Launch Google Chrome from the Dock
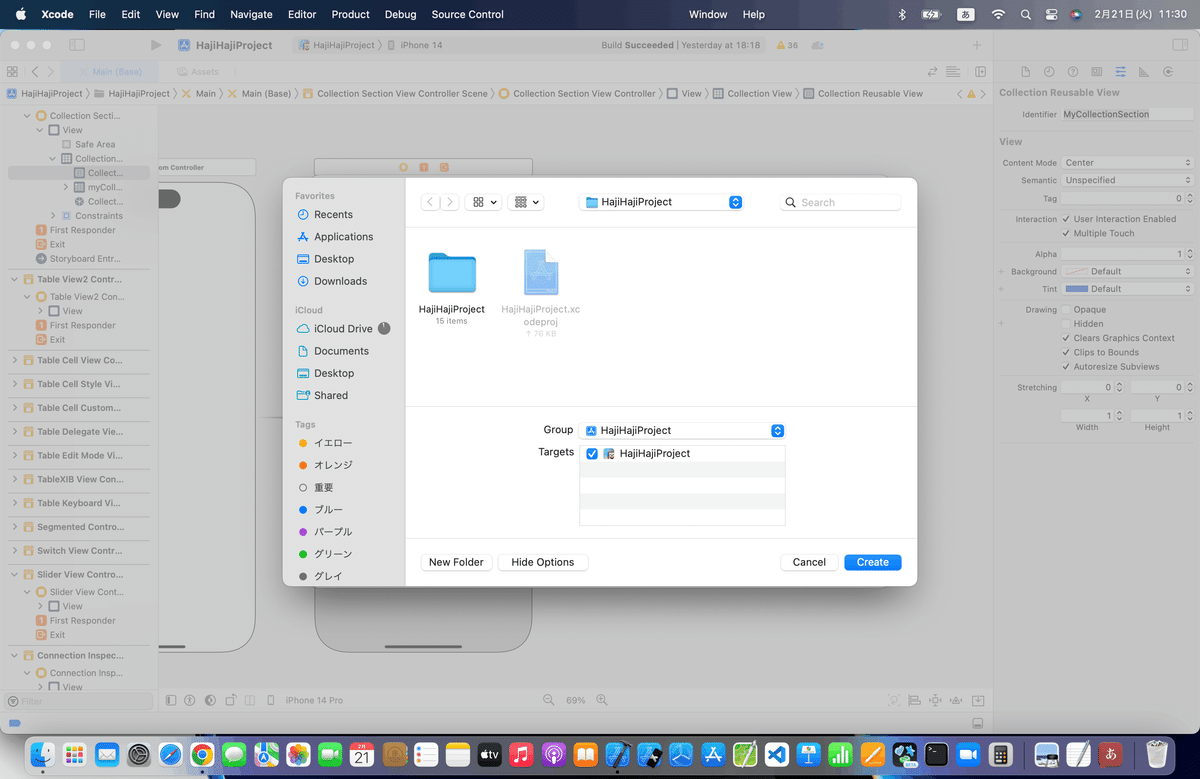 (202, 754)
